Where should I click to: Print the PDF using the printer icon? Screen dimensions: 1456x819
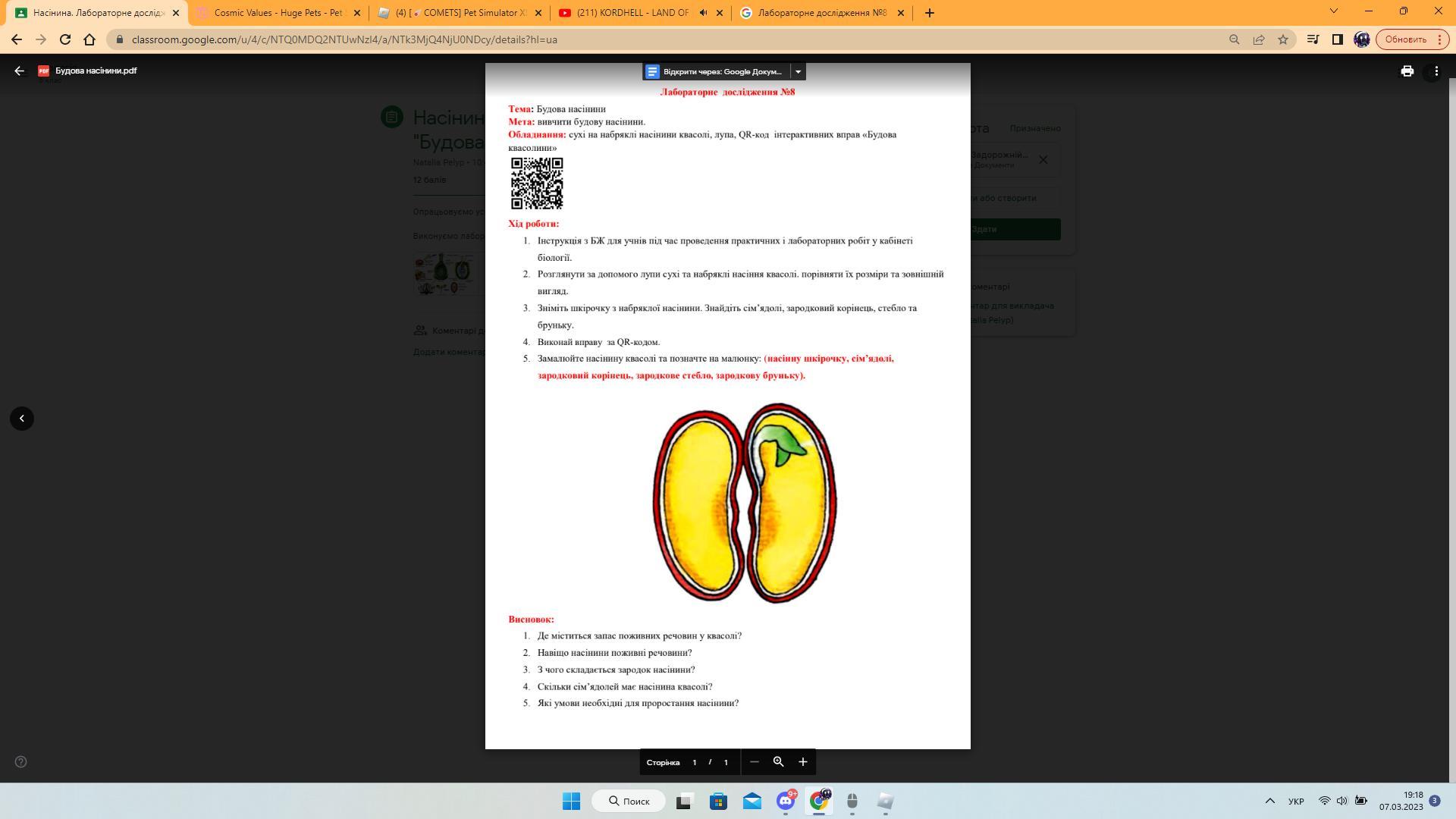pos(1407,71)
